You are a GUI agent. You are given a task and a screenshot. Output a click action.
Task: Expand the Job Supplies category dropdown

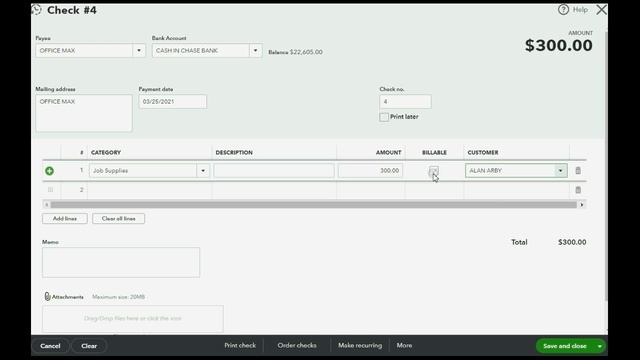click(x=203, y=171)
